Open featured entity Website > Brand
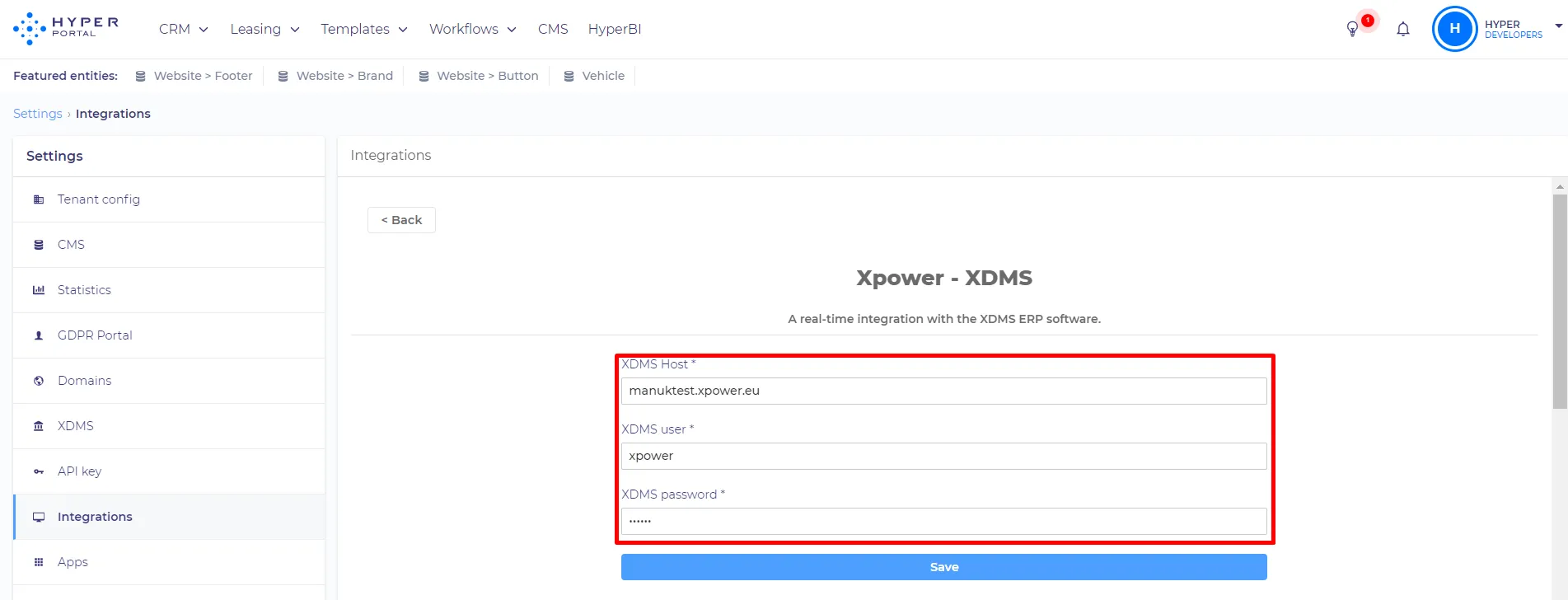 (335, 76)
